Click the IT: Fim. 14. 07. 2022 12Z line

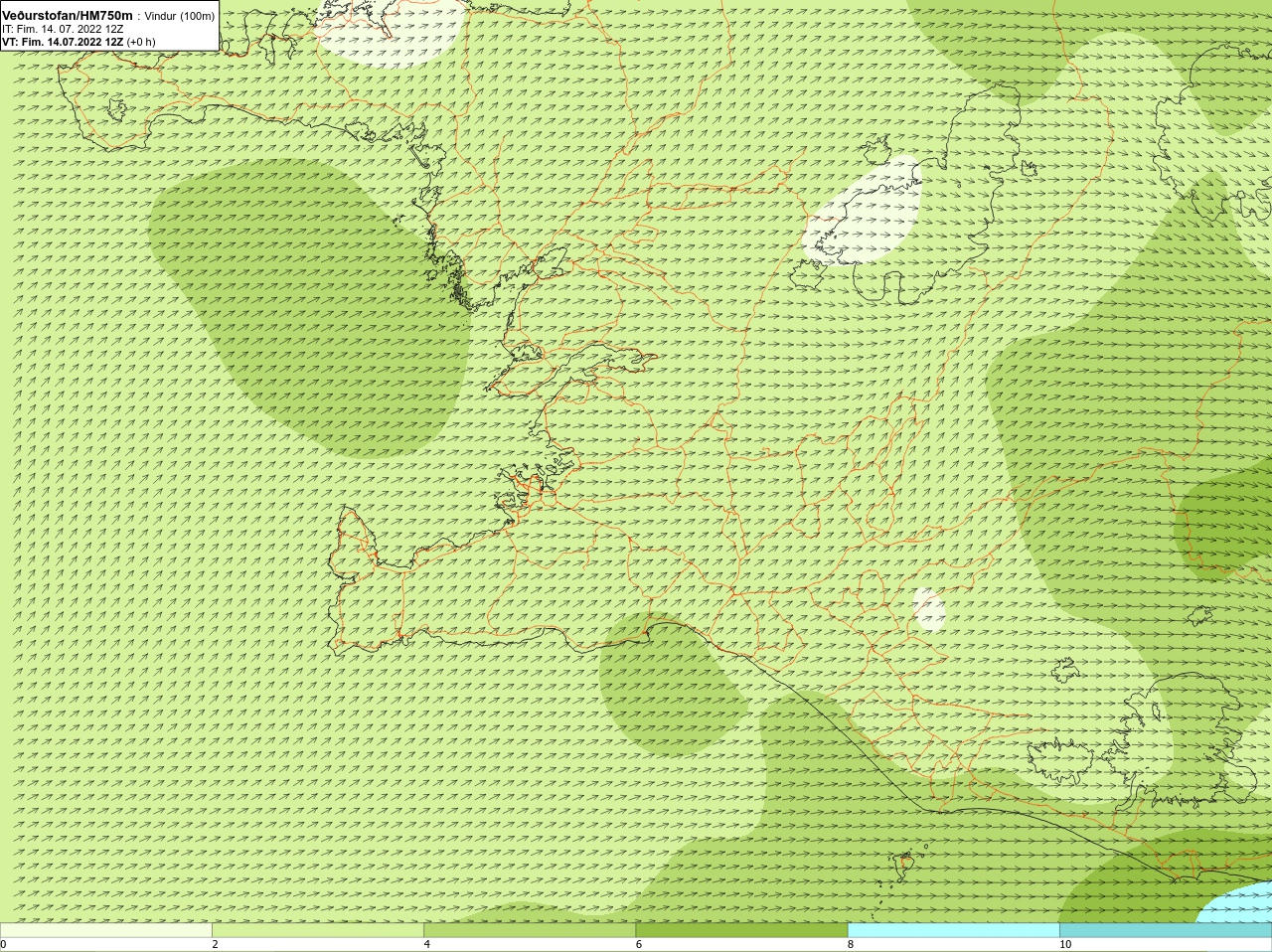[x=63, y=30]
